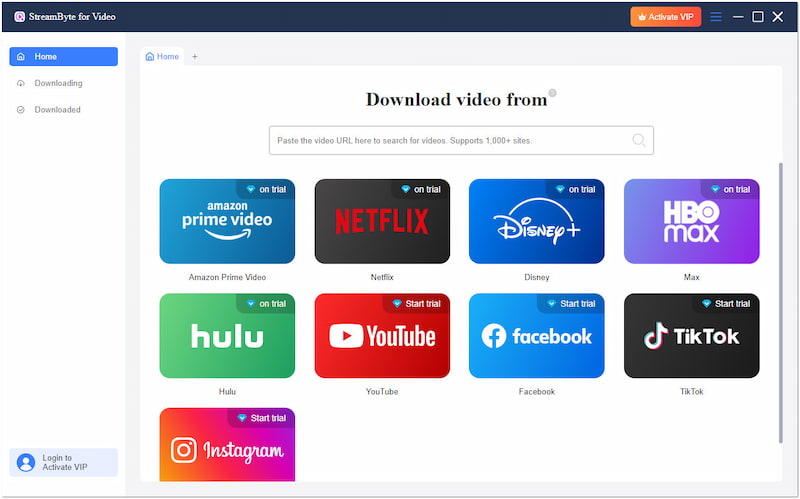
Task: Open the TikTok tile
Action: [691, 337]
